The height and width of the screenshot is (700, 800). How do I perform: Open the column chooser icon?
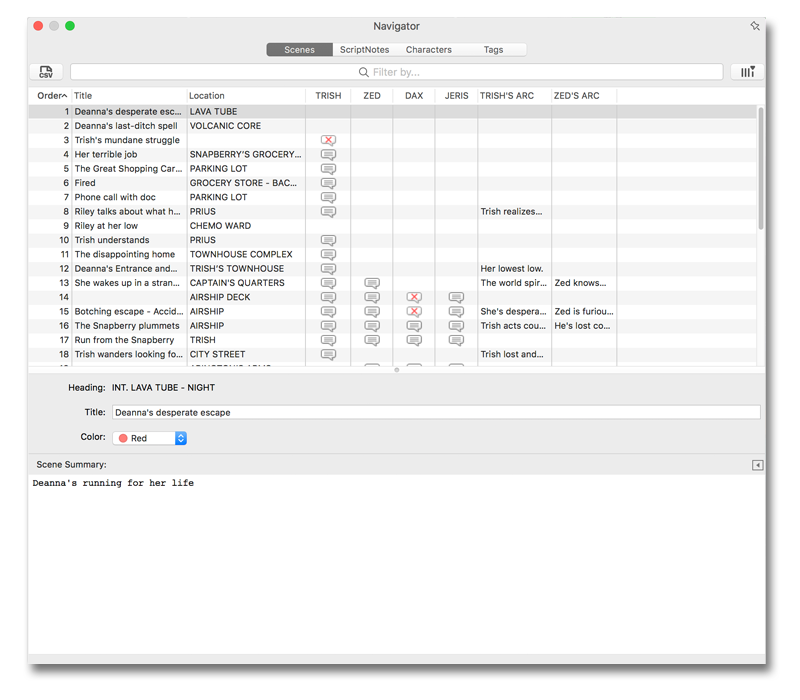click(x=746, y=72)
